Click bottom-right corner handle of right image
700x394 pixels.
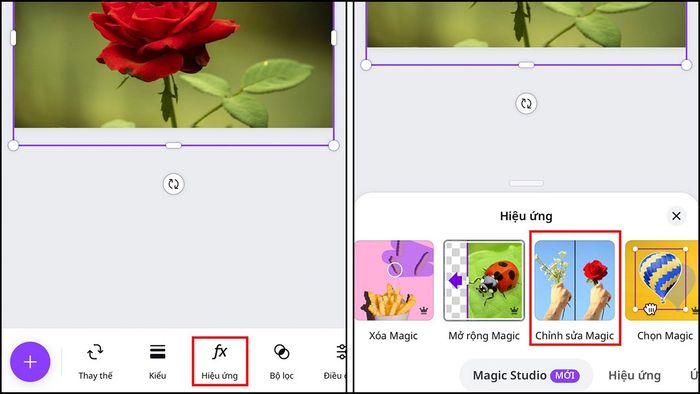686,65
